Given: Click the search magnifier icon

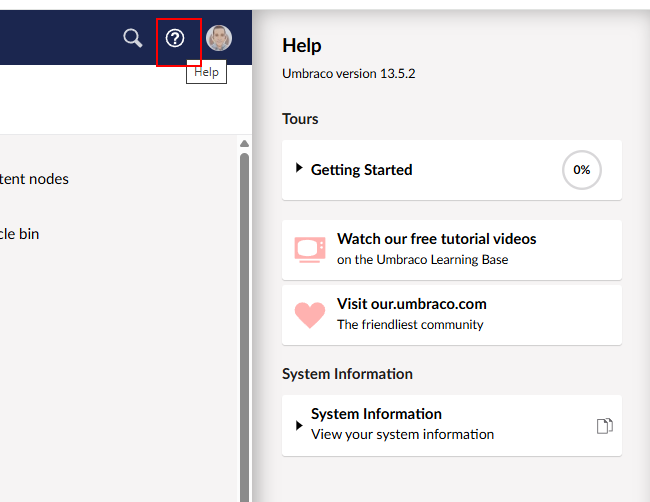Looking at the screenshot, I should click(x=133, y=38).
